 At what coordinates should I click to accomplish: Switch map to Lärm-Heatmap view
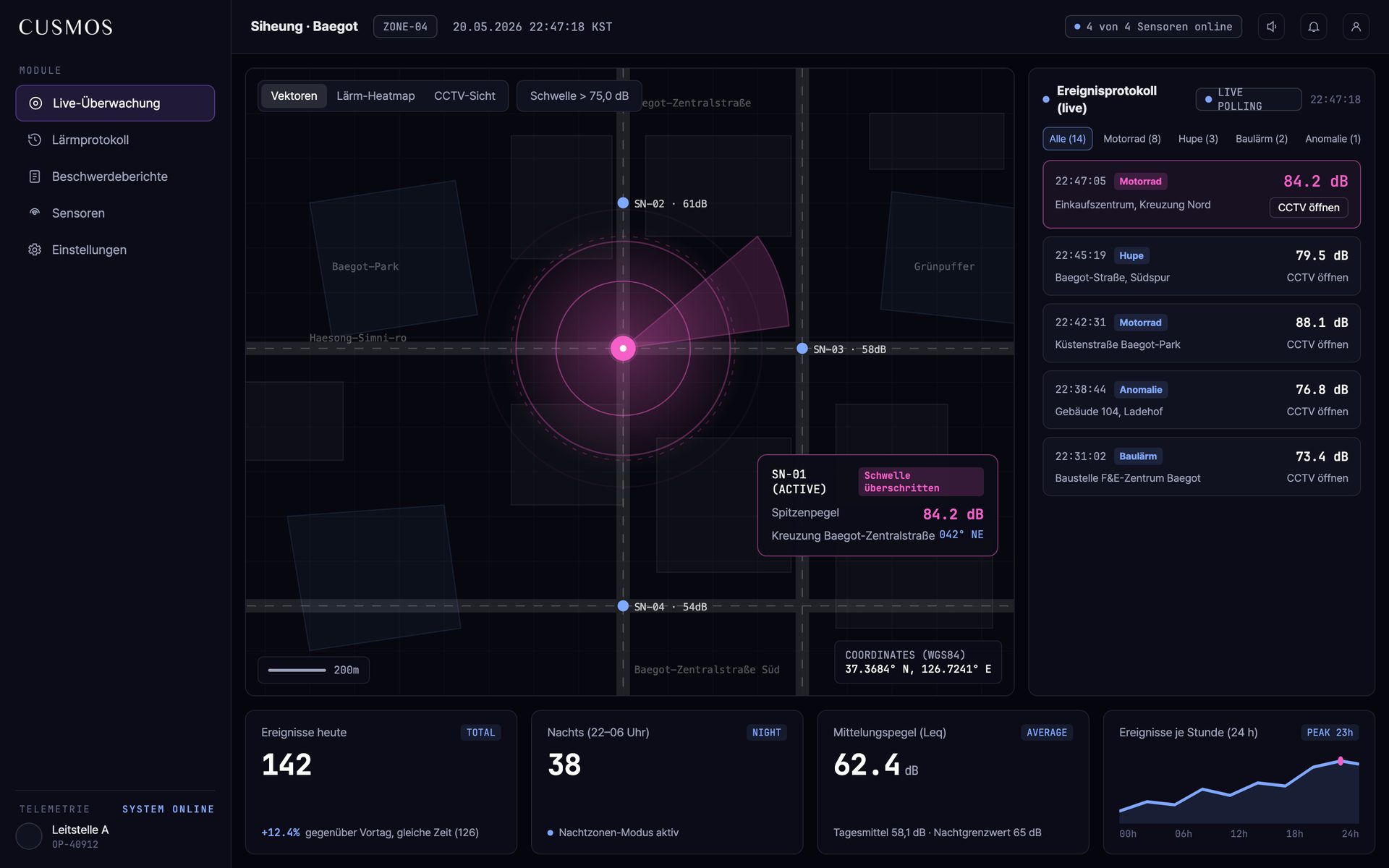click(375, 96)
